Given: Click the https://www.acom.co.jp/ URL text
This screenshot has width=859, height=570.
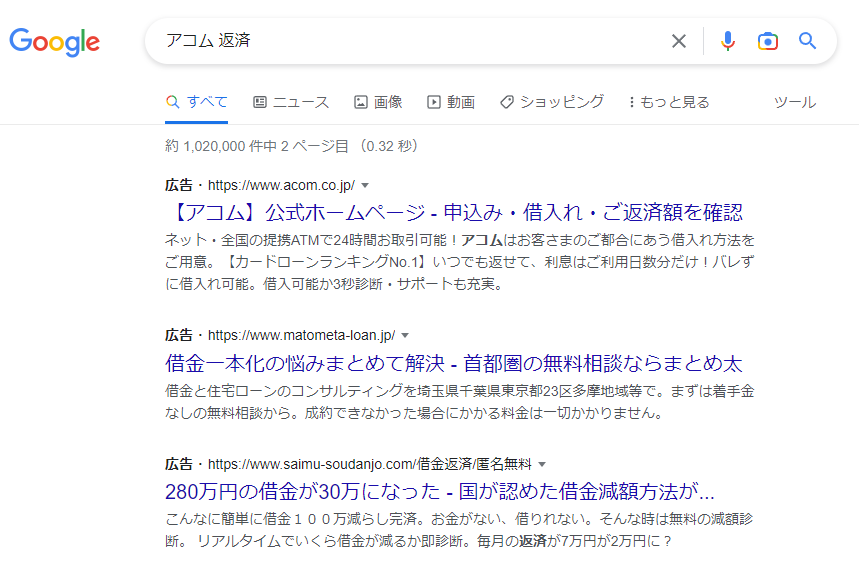Looking at the screenshot, I should click(281, 185).
